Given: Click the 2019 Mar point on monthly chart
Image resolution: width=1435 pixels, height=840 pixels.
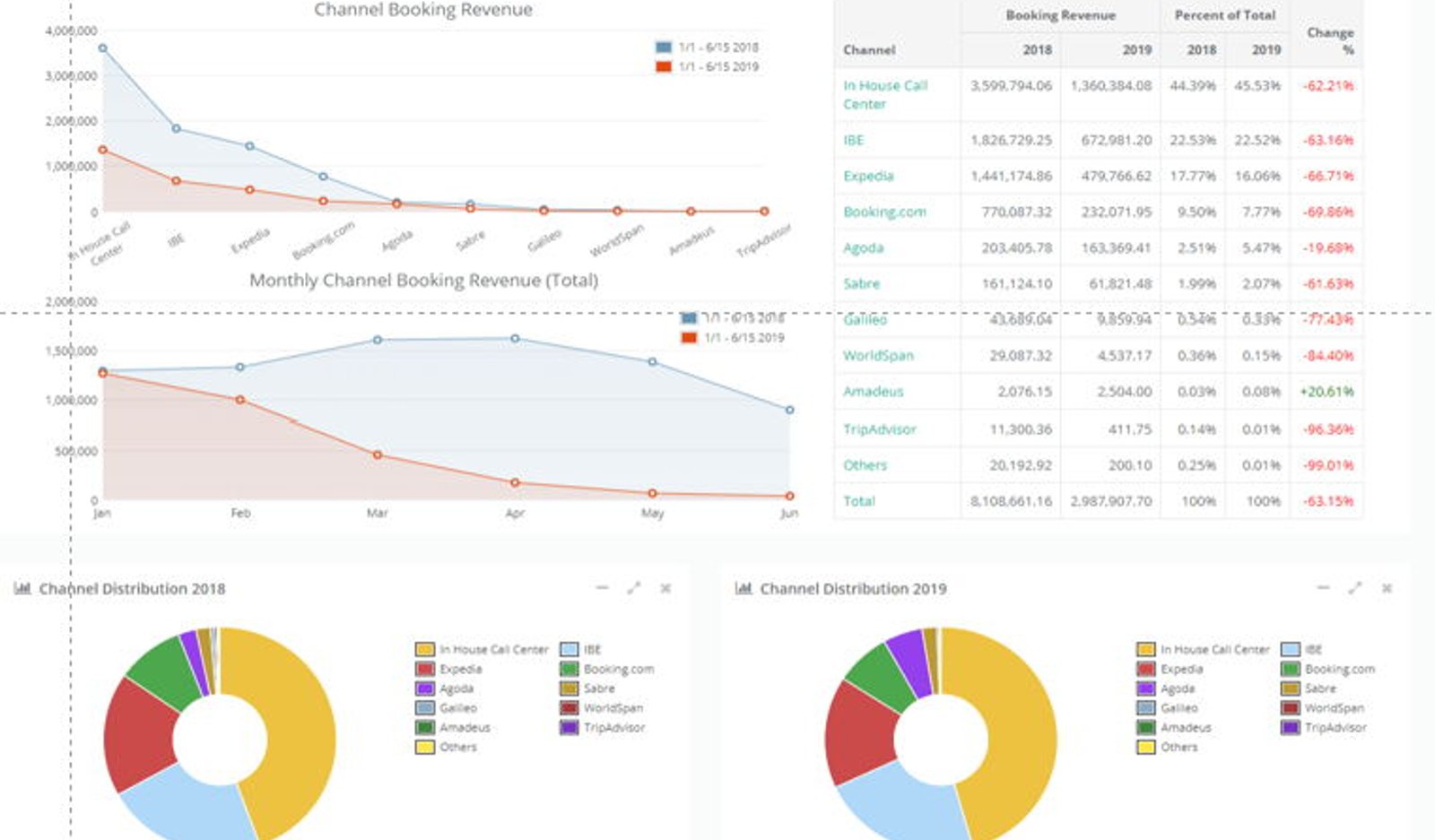Looking at the screenshot, I should (378, 455).
